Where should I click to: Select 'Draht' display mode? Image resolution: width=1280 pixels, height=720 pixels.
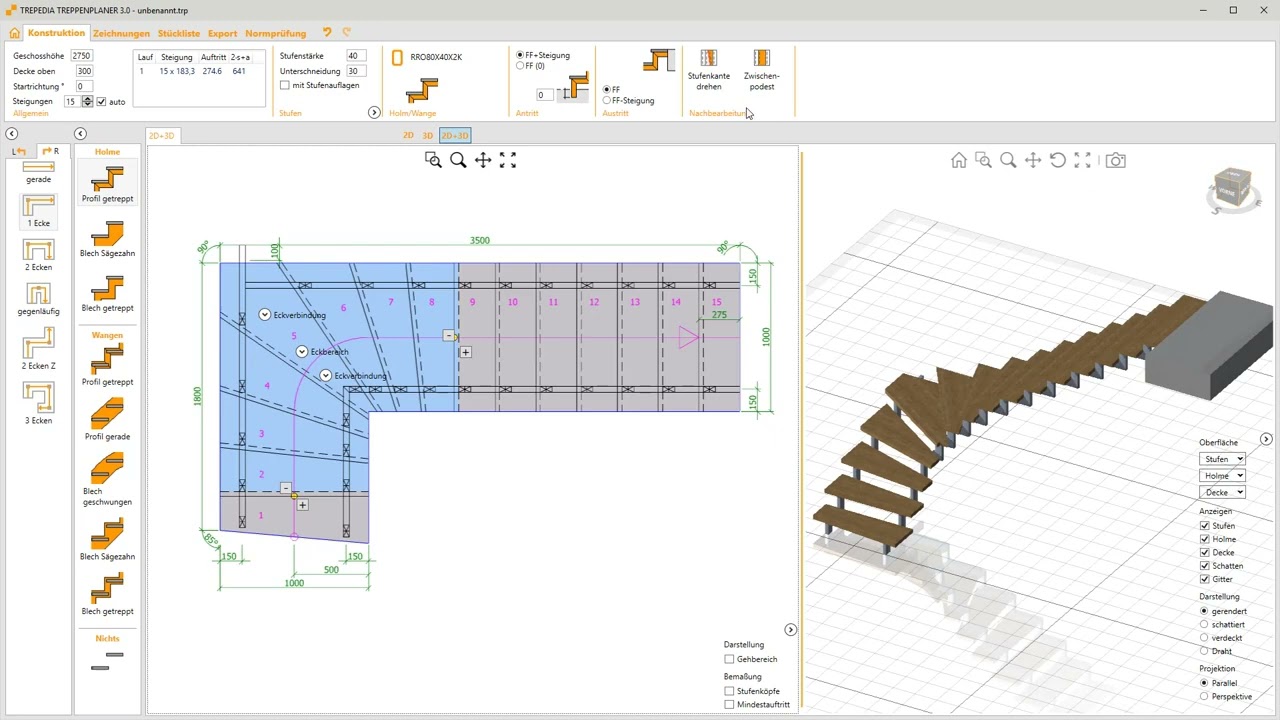tap(1204, 651)
